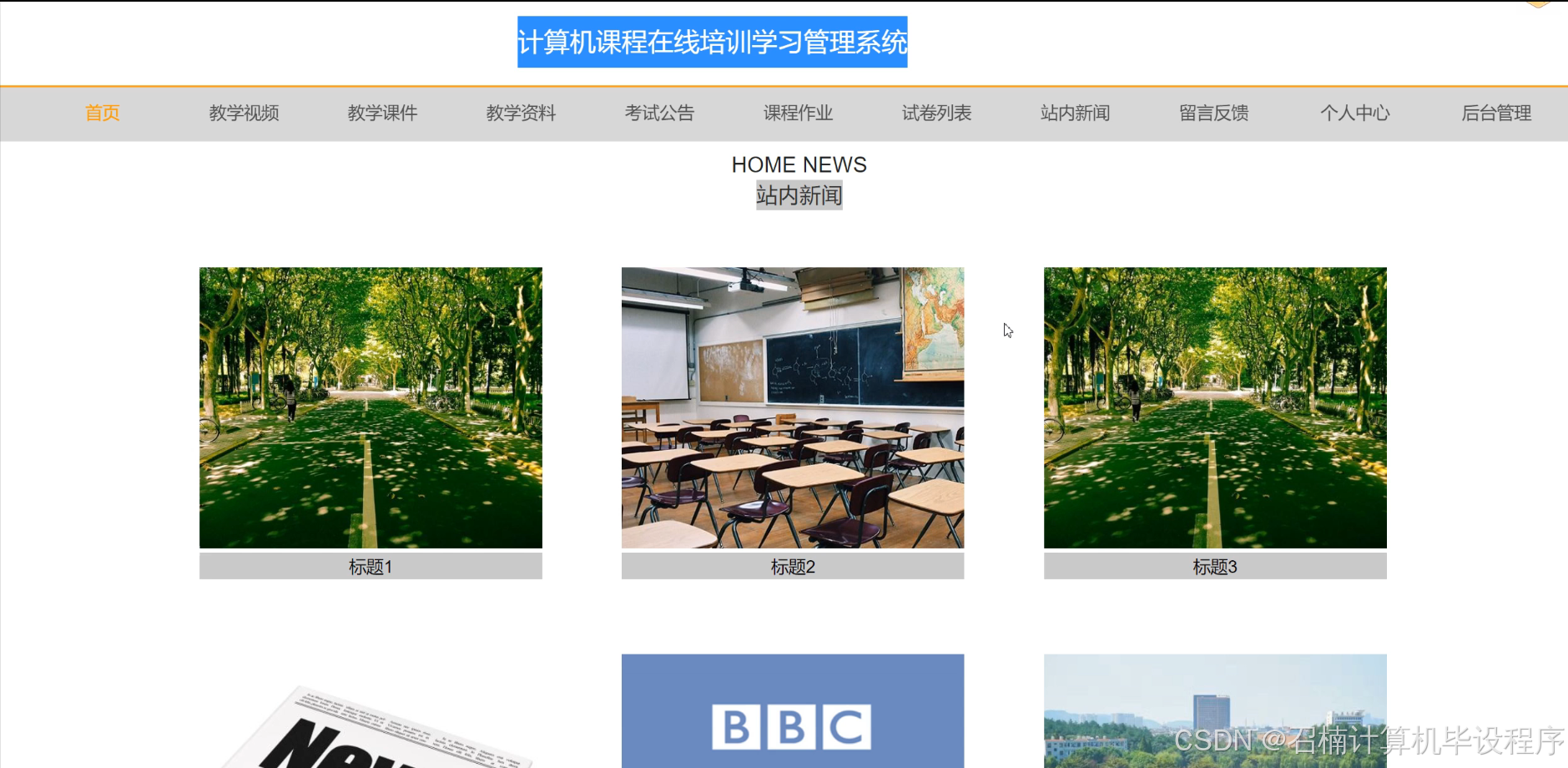Click the HOME NEWS heading text
The image size is (1568, 768).
[x=799, y=164]
